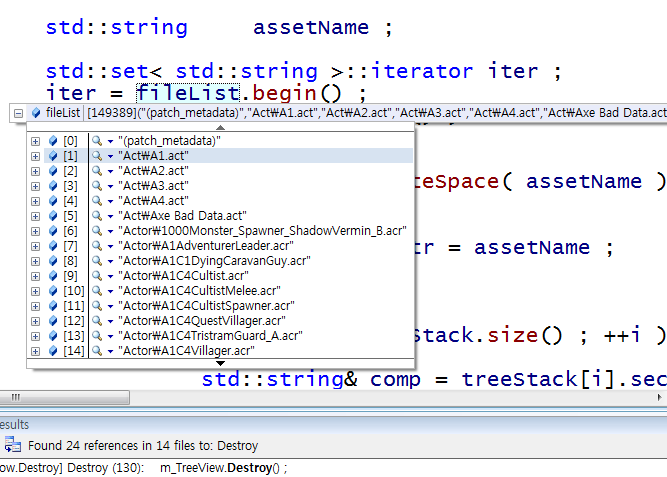The height and width of the screenshot is (477, 667).
Task: Open the magnifier for A1C1DyingCaravanGuy.acr
Action: [97, 260]
